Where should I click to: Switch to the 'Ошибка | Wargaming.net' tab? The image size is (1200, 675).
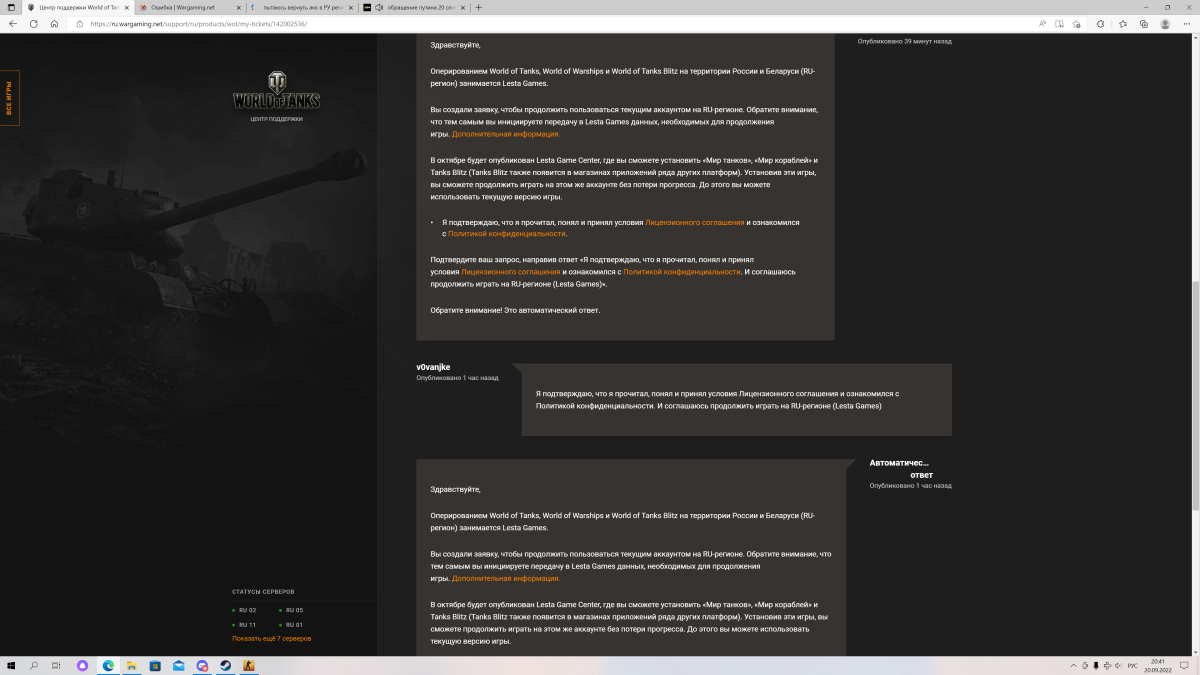183,7
